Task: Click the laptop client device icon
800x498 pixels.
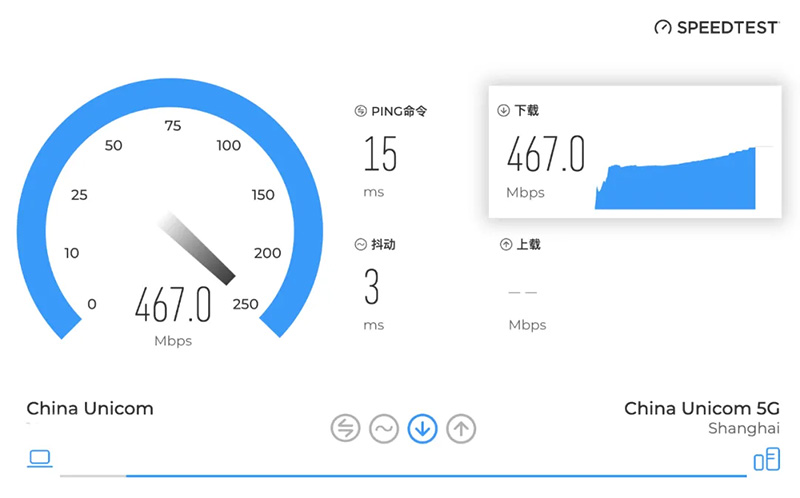Action: pos(39,458)
